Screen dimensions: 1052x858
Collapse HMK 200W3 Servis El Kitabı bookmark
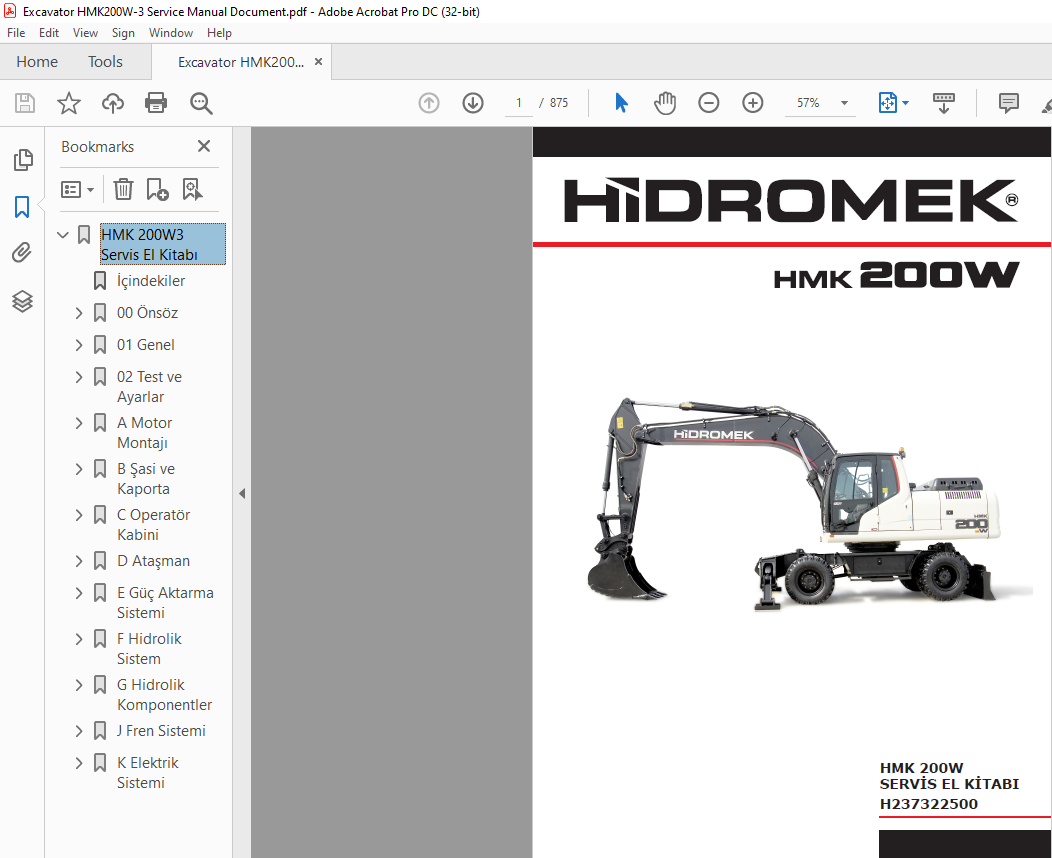63,235
